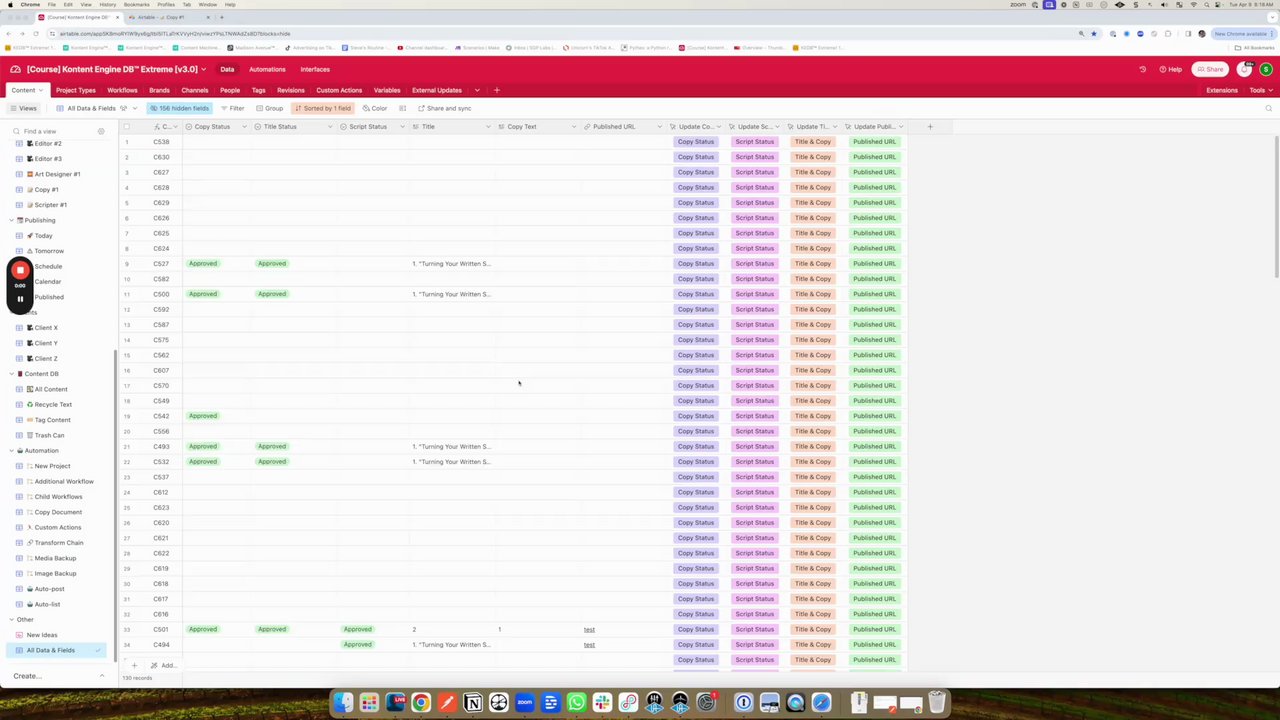Image resolution: width=1280 pixels, height=720 pixels.
Task: Open the Chrome menu in menu bar
Action: pyautogui.click(x=30, y=5)
